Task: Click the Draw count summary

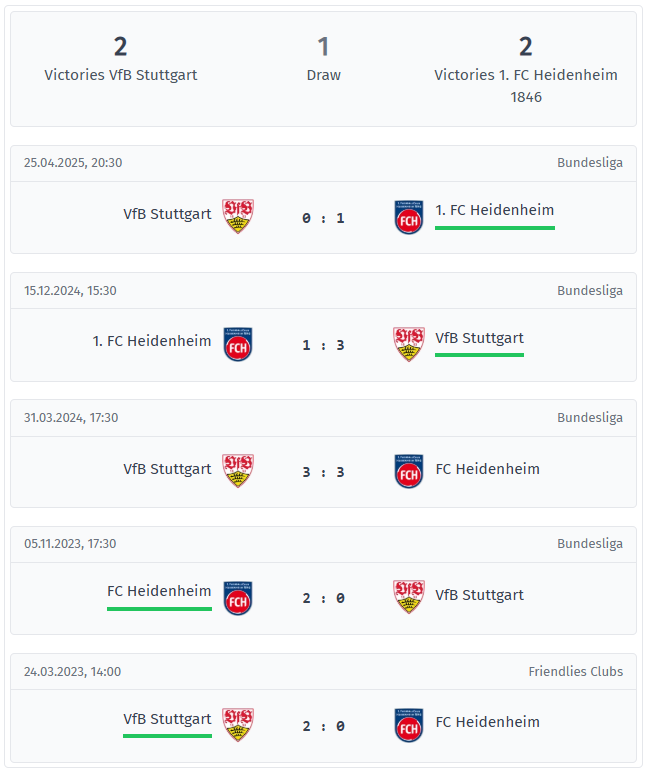Action: [323, 60]
